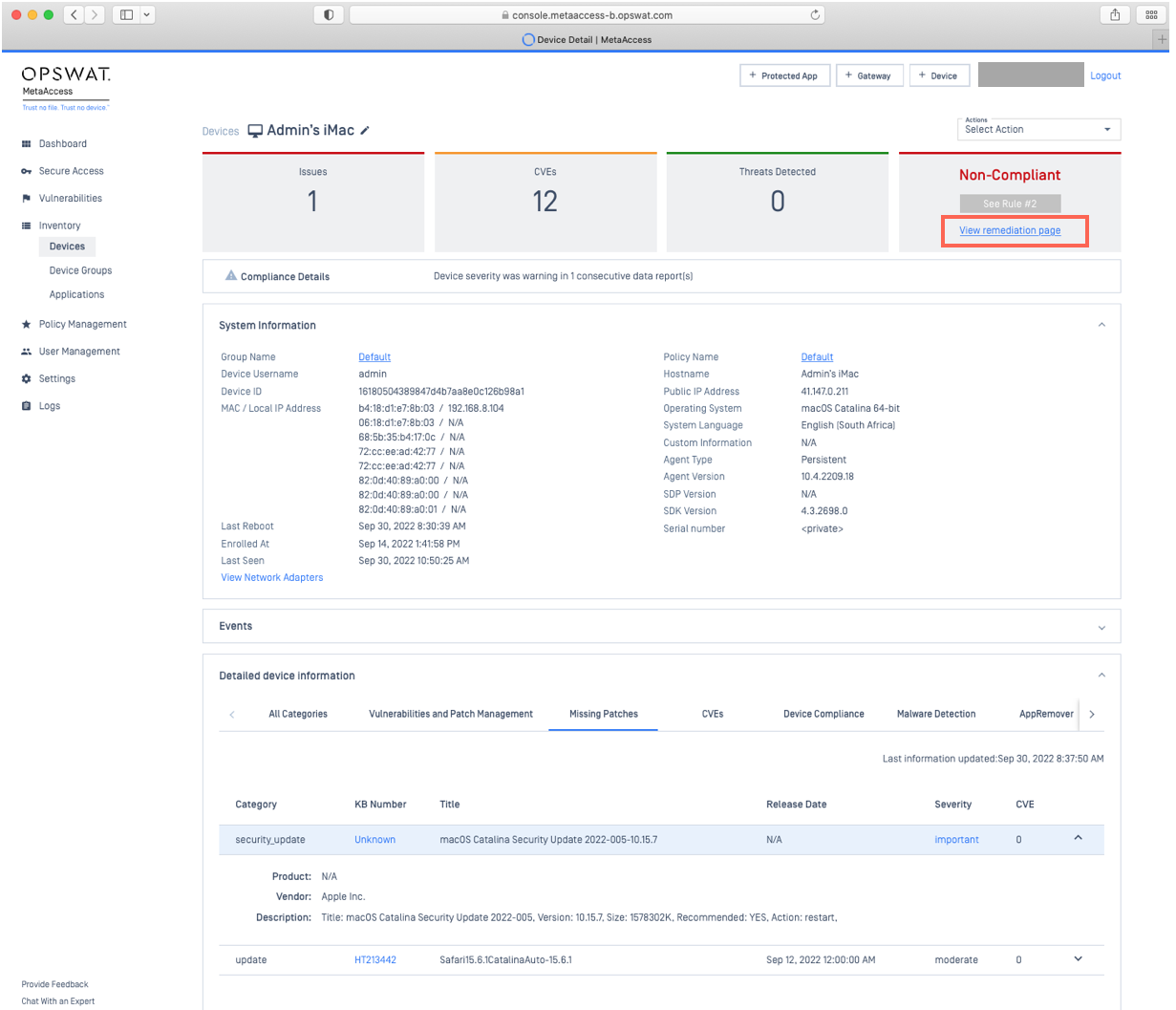Click the Devices breadcrumb link
Screen dimensions: 1176x1010
221,132
